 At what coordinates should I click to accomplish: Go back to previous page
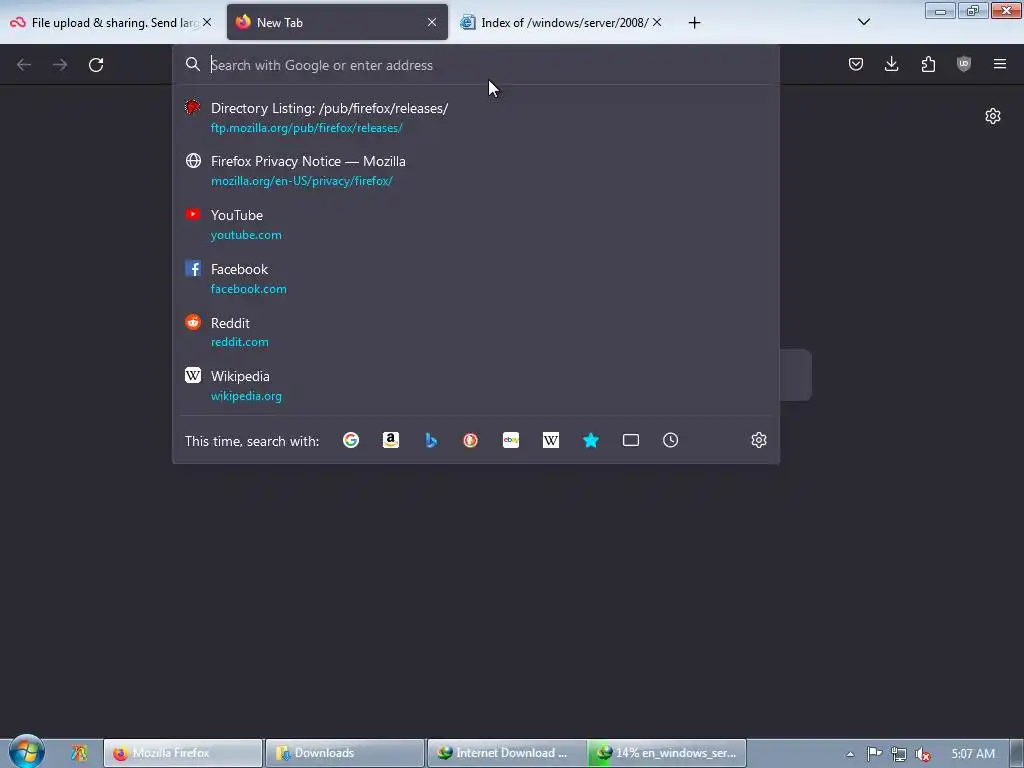click(x=24, y=65)
